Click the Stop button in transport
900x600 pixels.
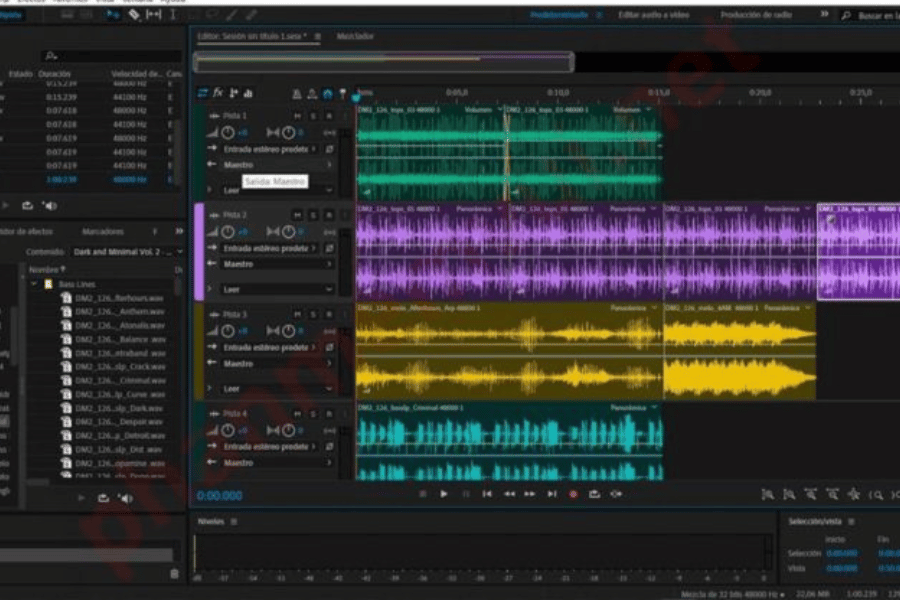pyautogui.click(x=422, y=494)
